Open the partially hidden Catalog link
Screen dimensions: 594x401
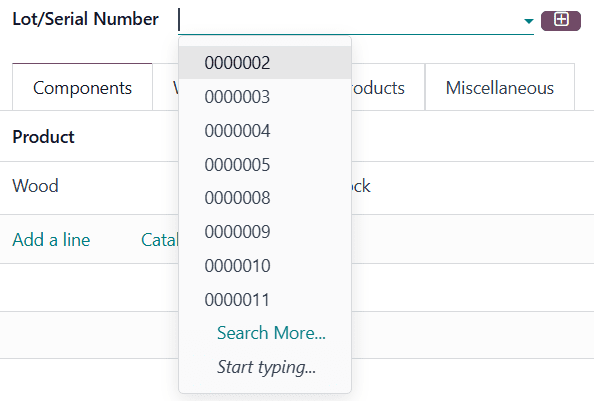click(159, 240)
